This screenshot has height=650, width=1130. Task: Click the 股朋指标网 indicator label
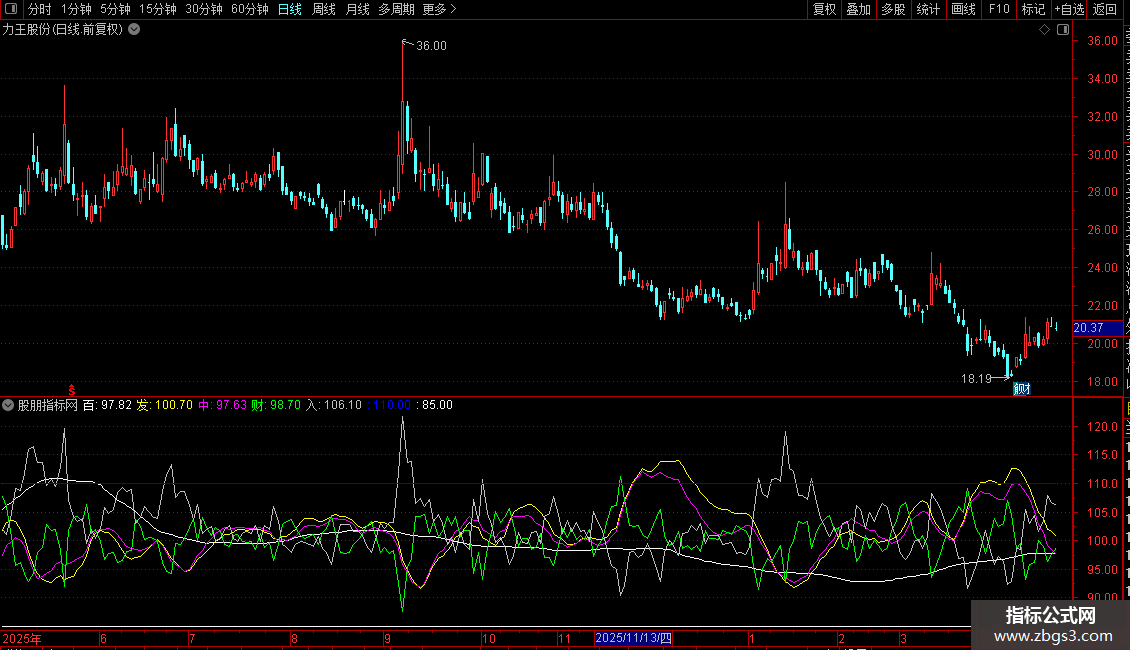pyautogui.click(x=48, y=405)
